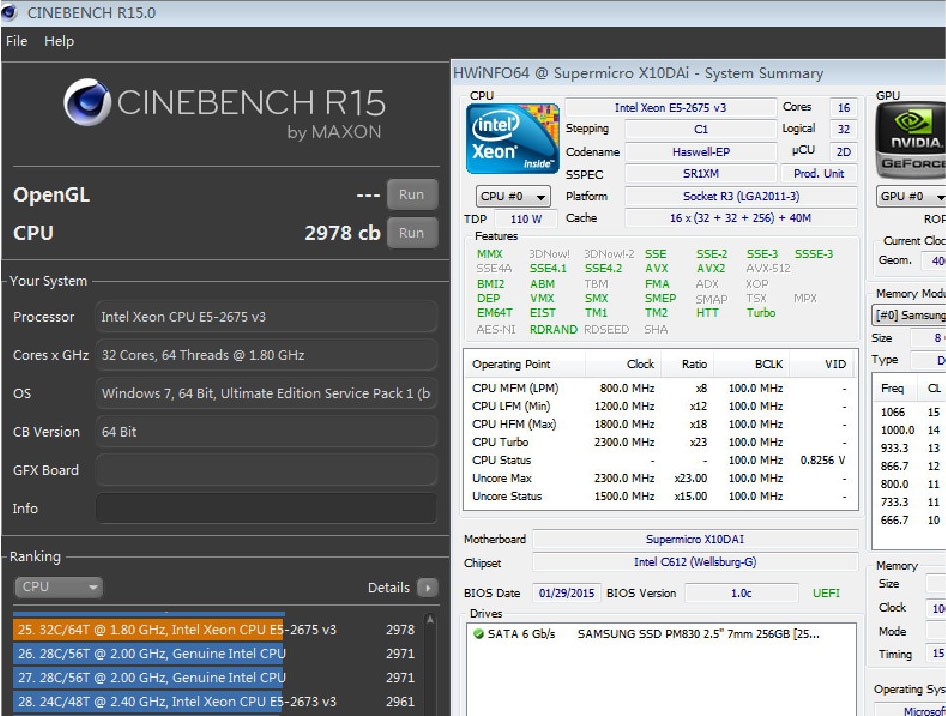
Task: Click the CPU HFM (Max) operating point row
Action: pyautogui.click(x=659, y=424)
